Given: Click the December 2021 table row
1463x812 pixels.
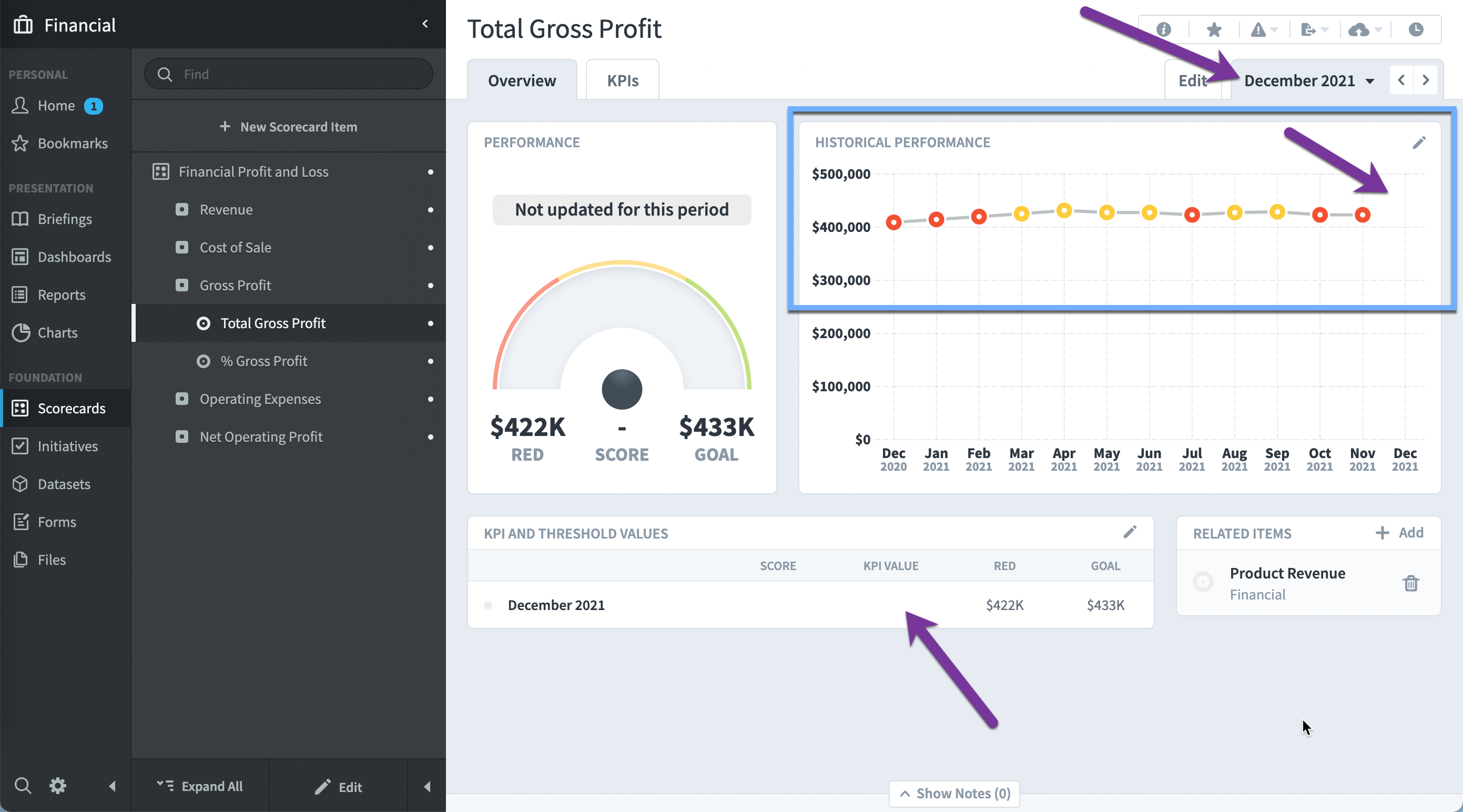Looking at the screenshot, I should (x=810, y=605).
